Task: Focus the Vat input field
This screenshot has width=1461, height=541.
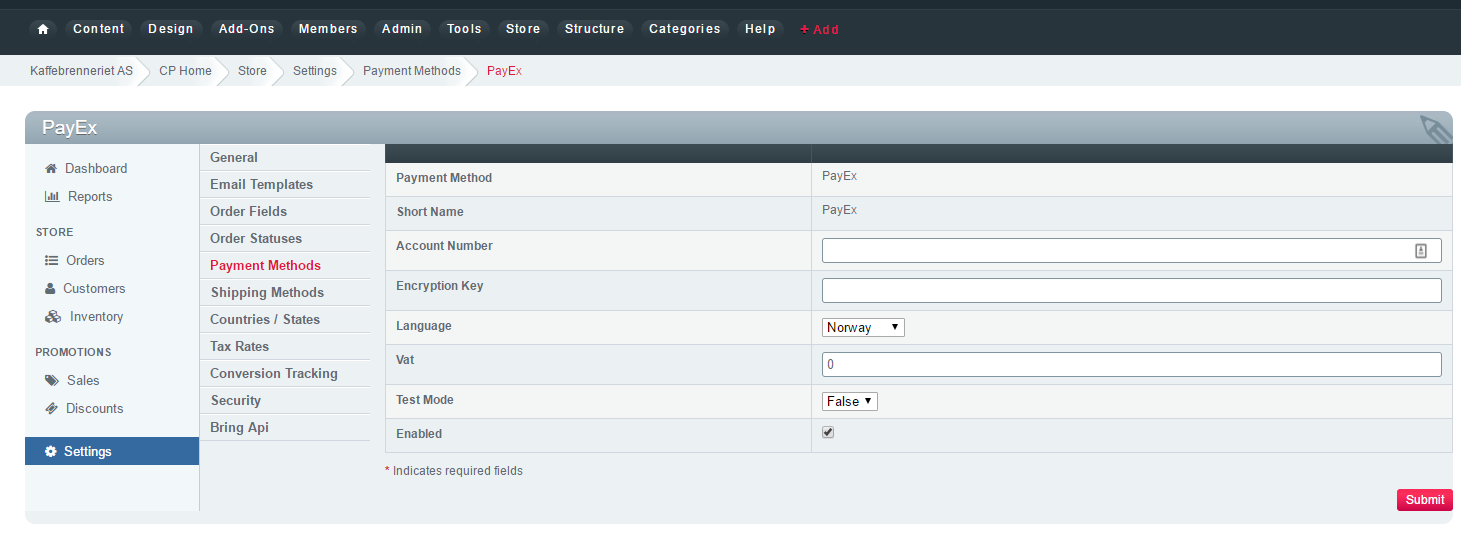Action: click(x=1131, y=365)
